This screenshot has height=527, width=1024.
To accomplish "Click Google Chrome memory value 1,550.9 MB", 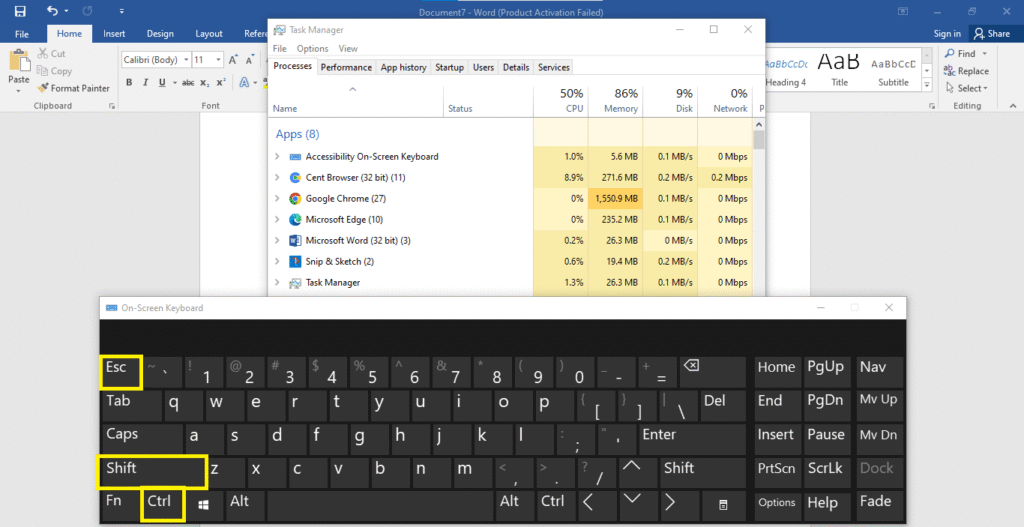I will pyautogui.click(x=615, y=199).
